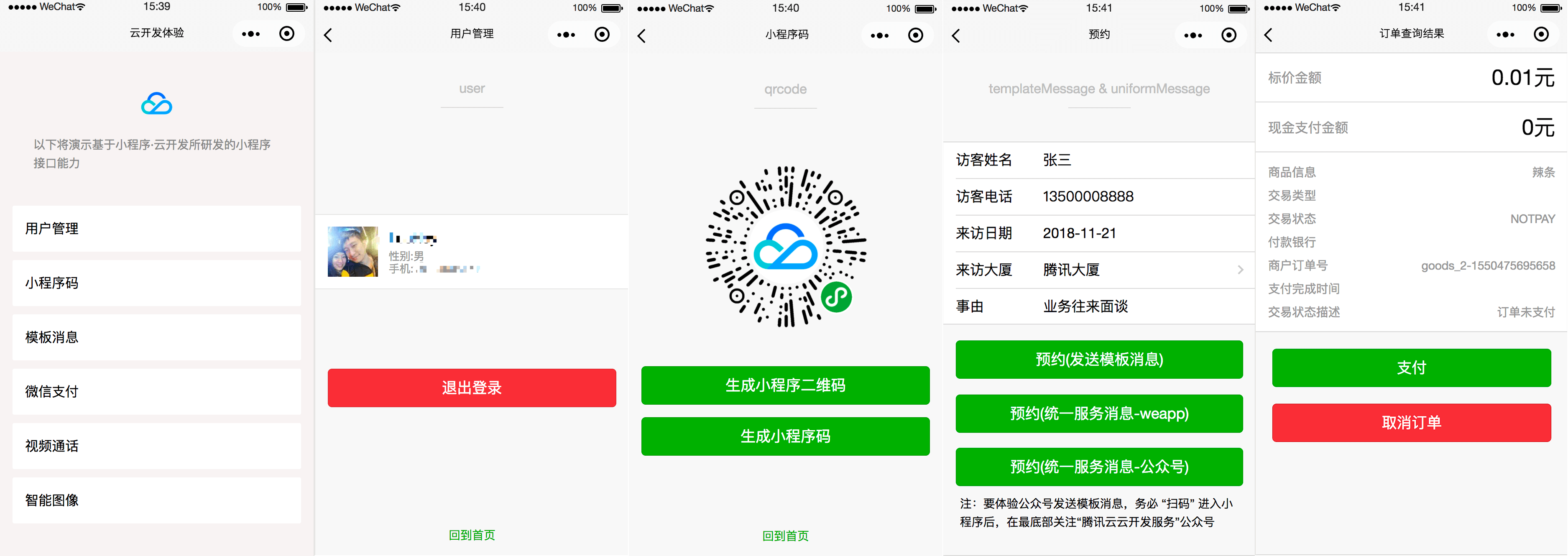Go back from 订单查询结果 screen
Screen dimensions: 1568x556
1269,35
